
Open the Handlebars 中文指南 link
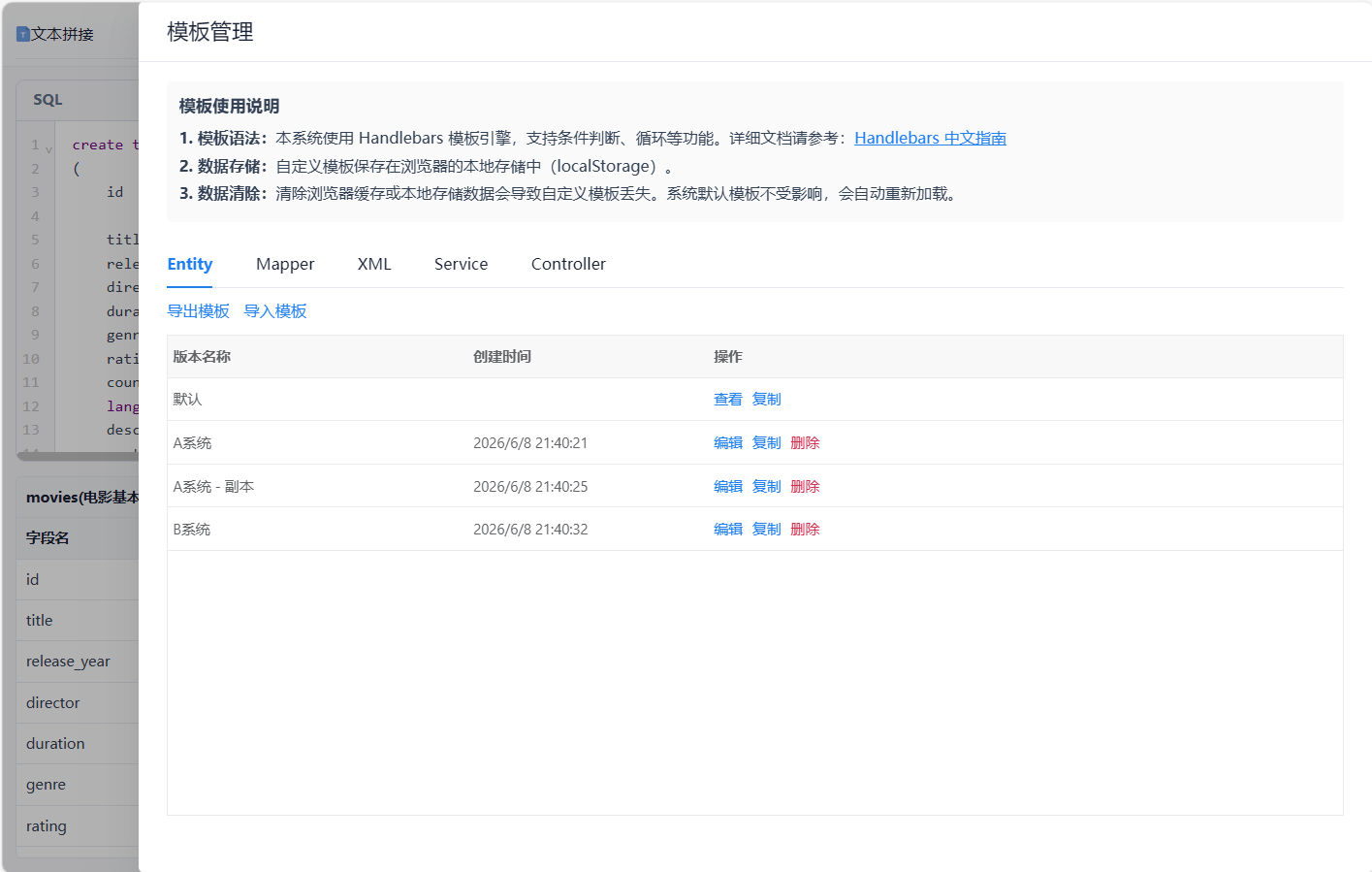click(x=930, y=138)
